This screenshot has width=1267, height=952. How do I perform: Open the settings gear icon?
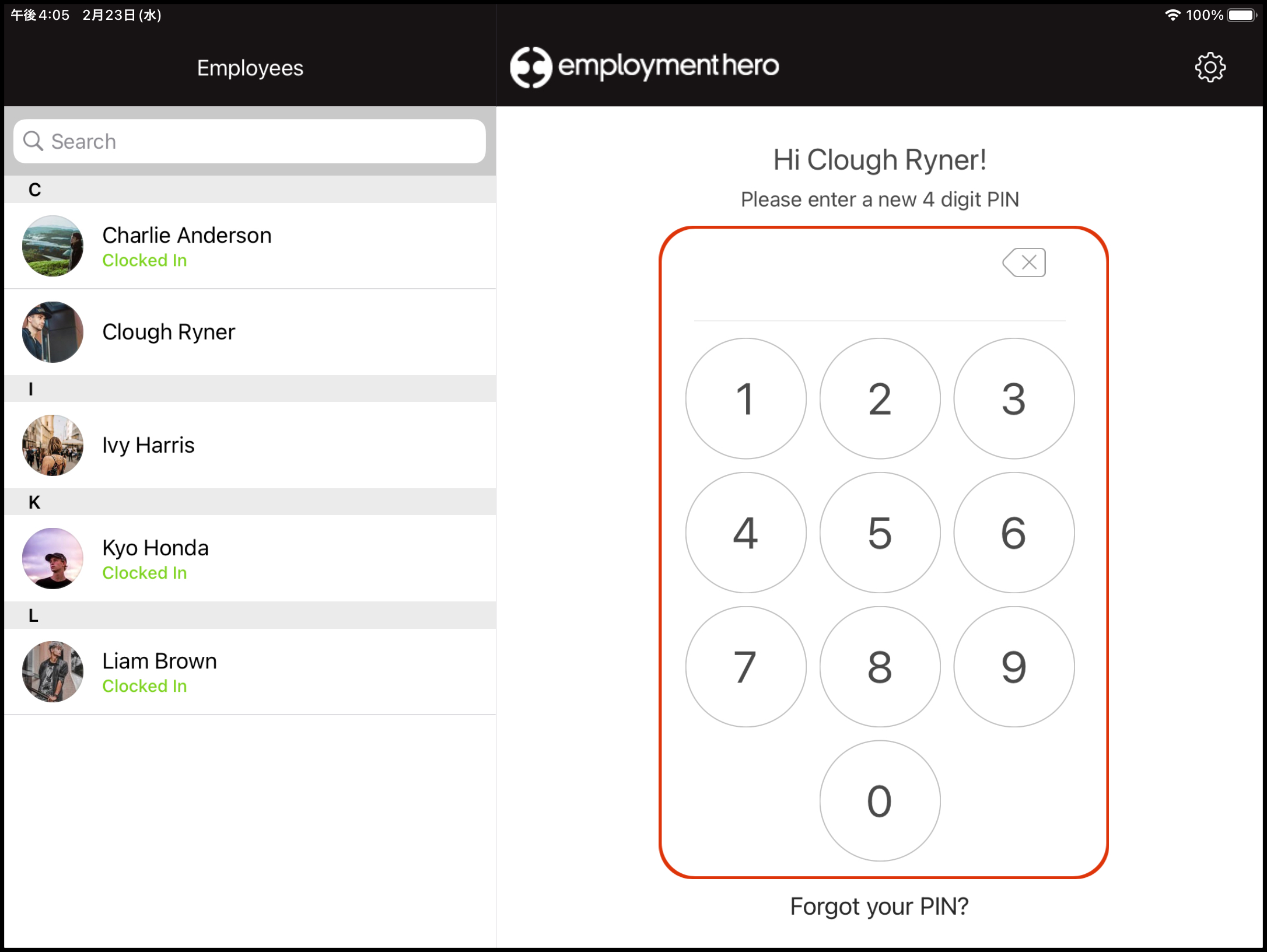(1210, 68)
